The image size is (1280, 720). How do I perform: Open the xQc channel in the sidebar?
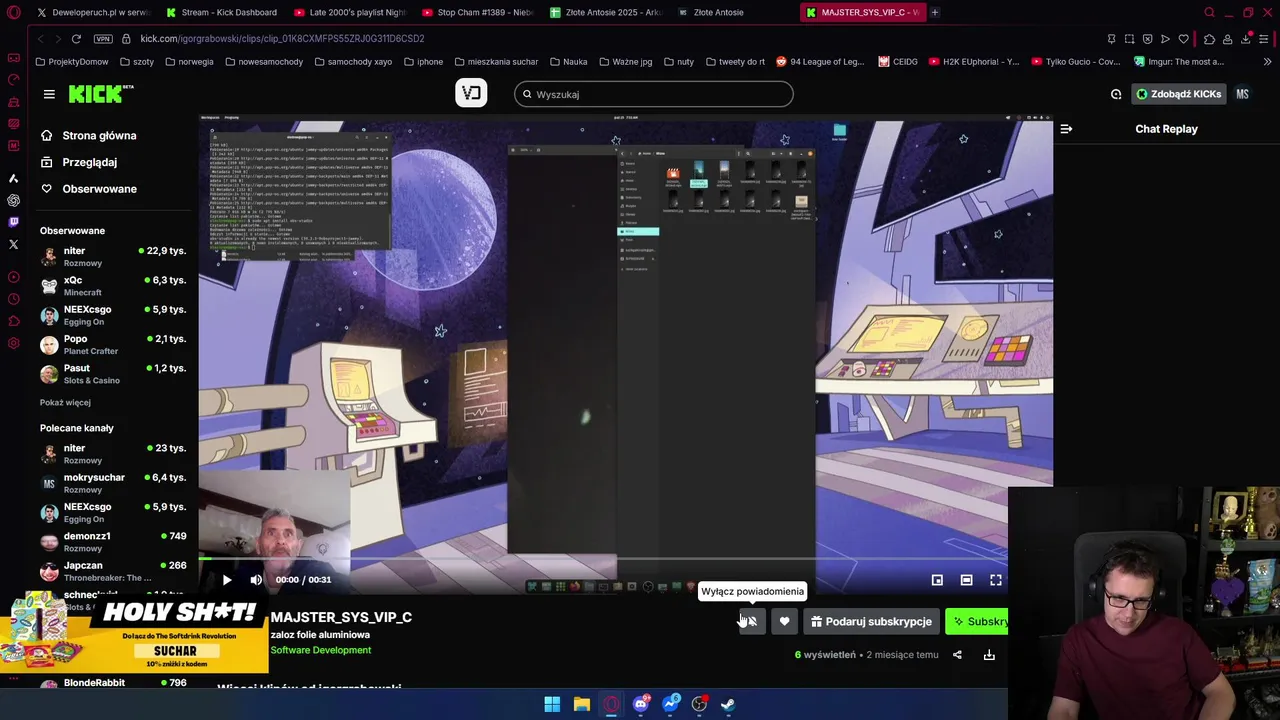[113, 285]
